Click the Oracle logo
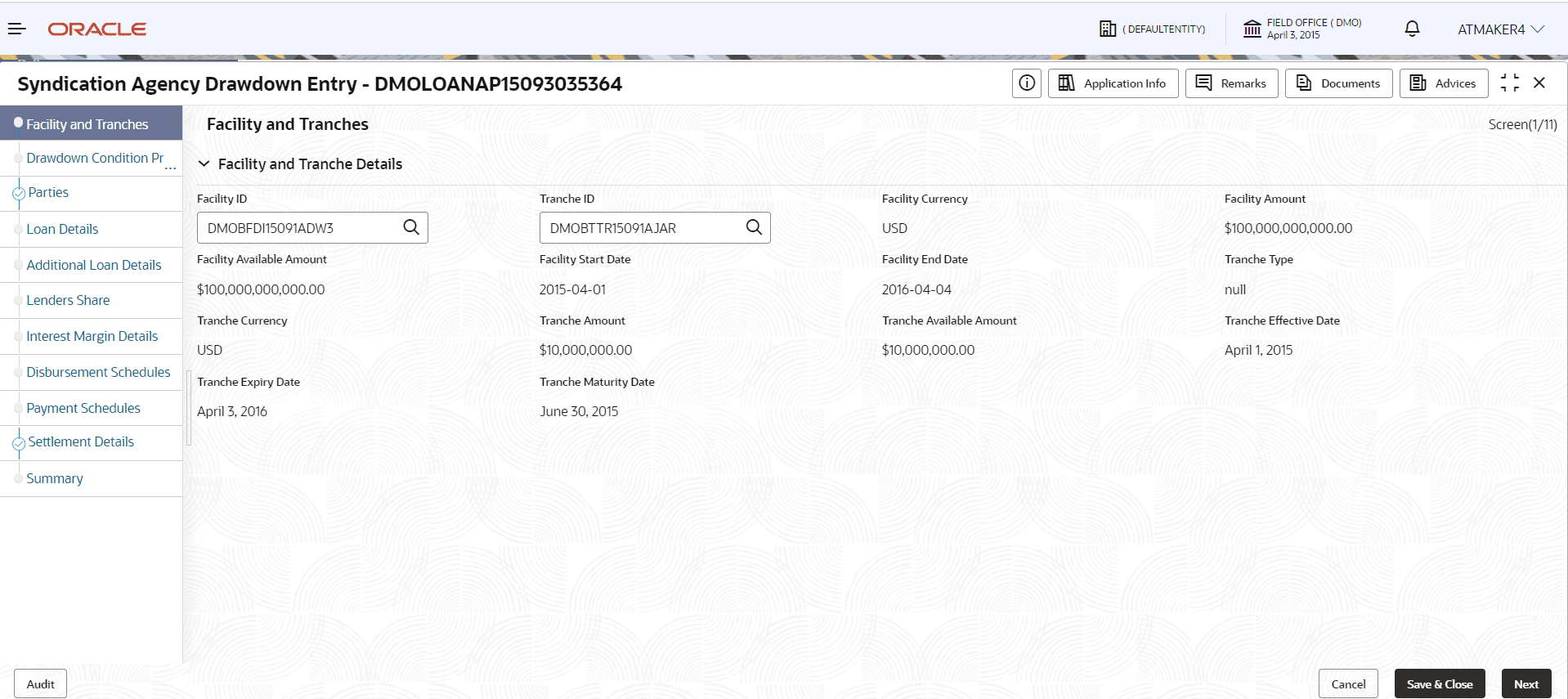This screenshot has width=1568, height=699. click(97, 29)
